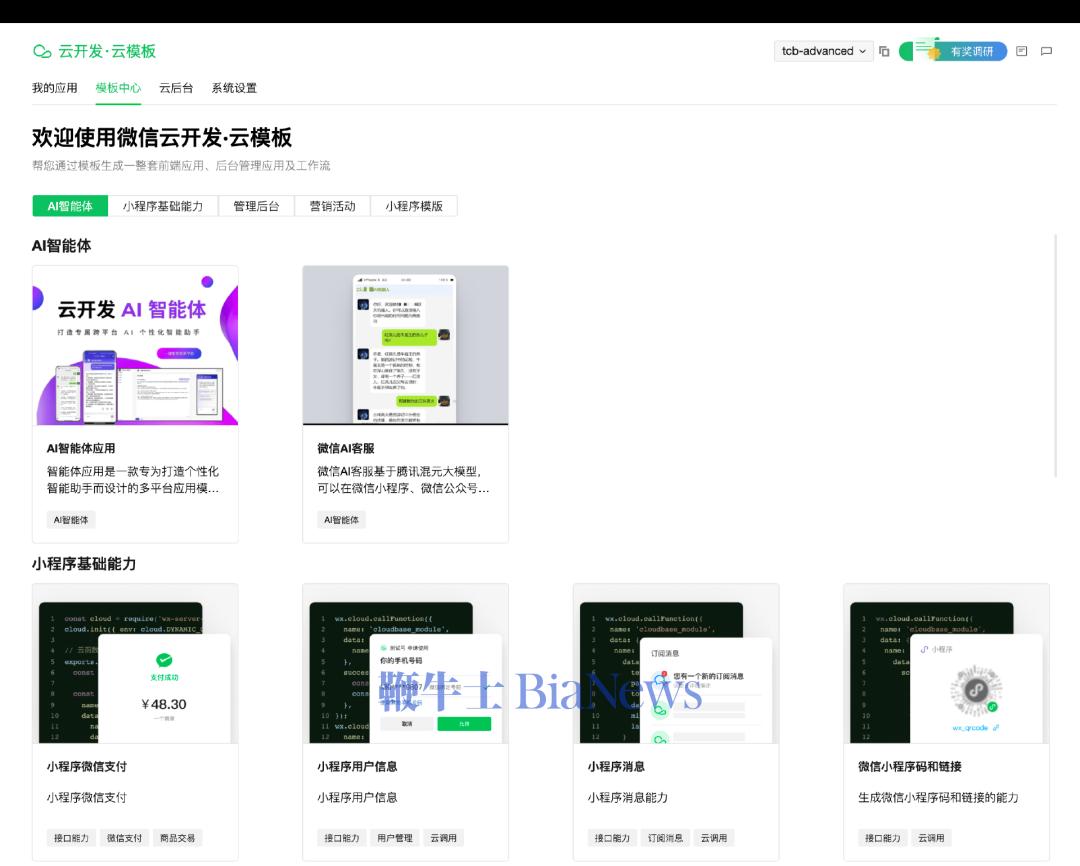Open the 有奖调研 survey banner

953,50
